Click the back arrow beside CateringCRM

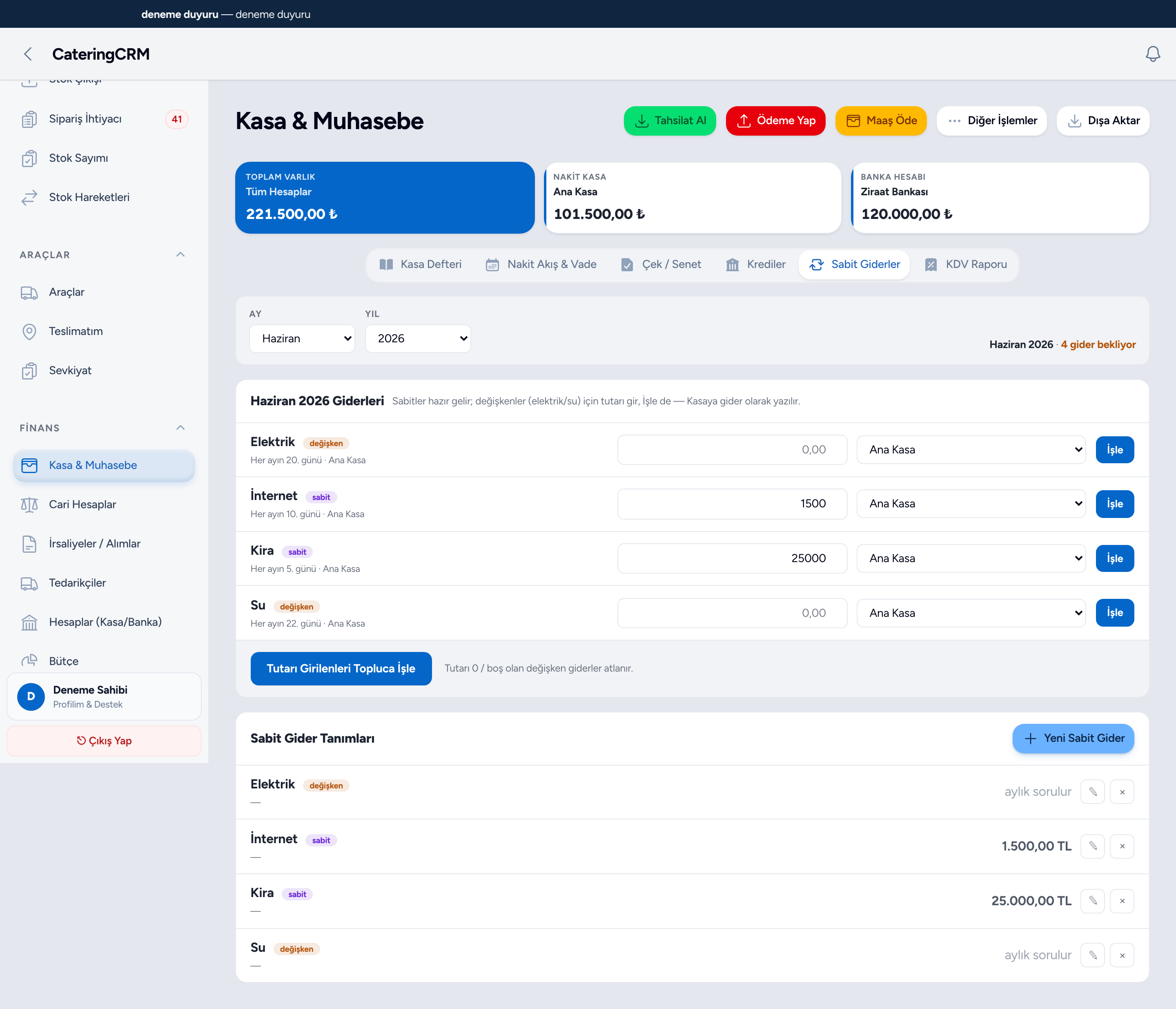tap(28, 54)
